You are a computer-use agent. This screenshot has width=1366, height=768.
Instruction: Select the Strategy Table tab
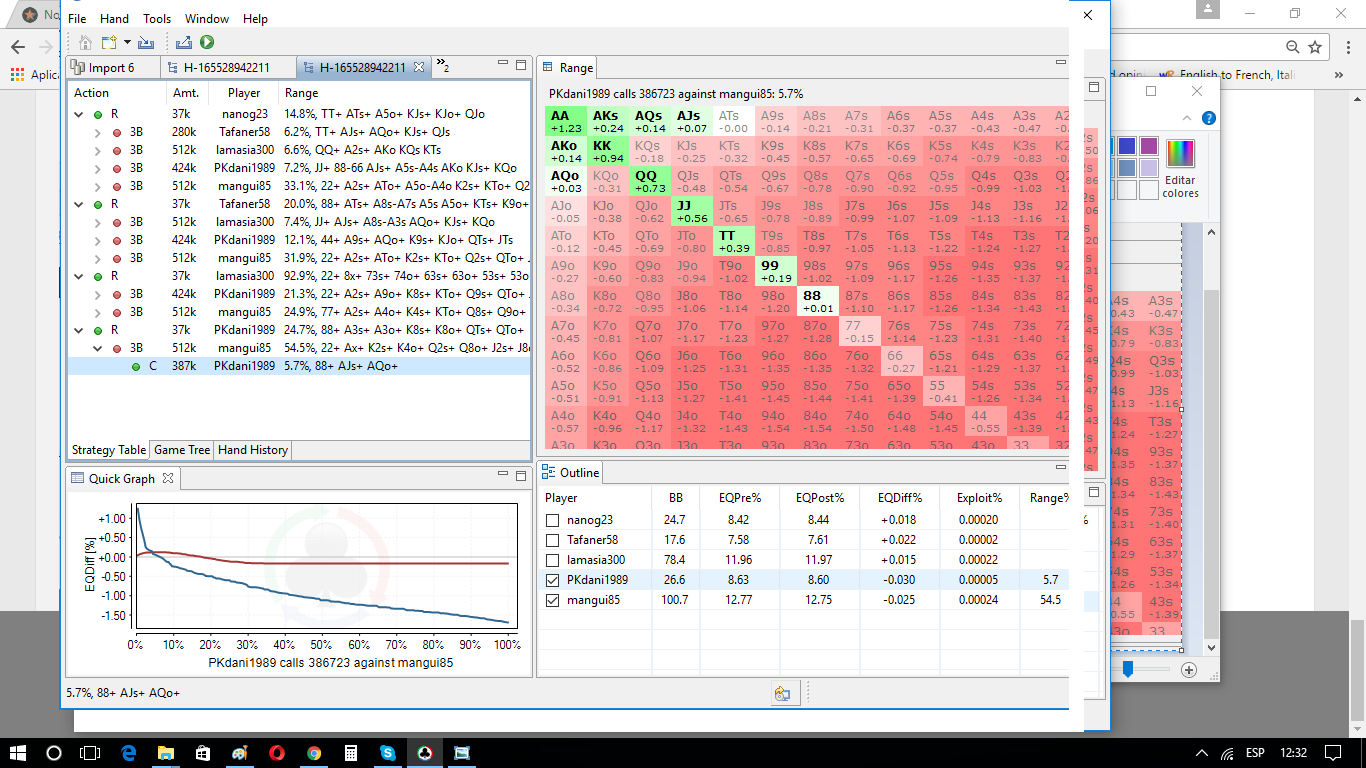(108, 450)
